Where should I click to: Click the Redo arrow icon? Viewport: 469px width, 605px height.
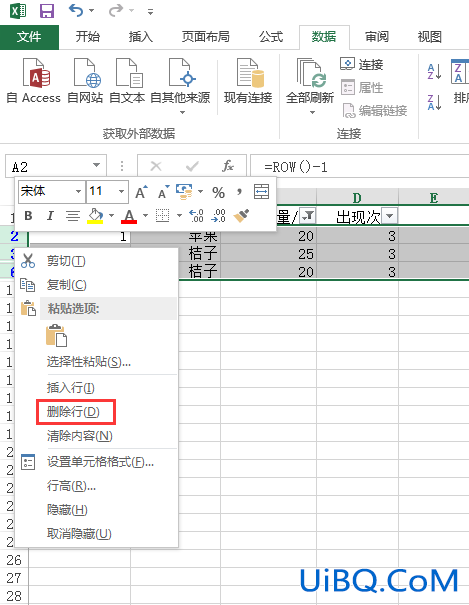point(115,10)
